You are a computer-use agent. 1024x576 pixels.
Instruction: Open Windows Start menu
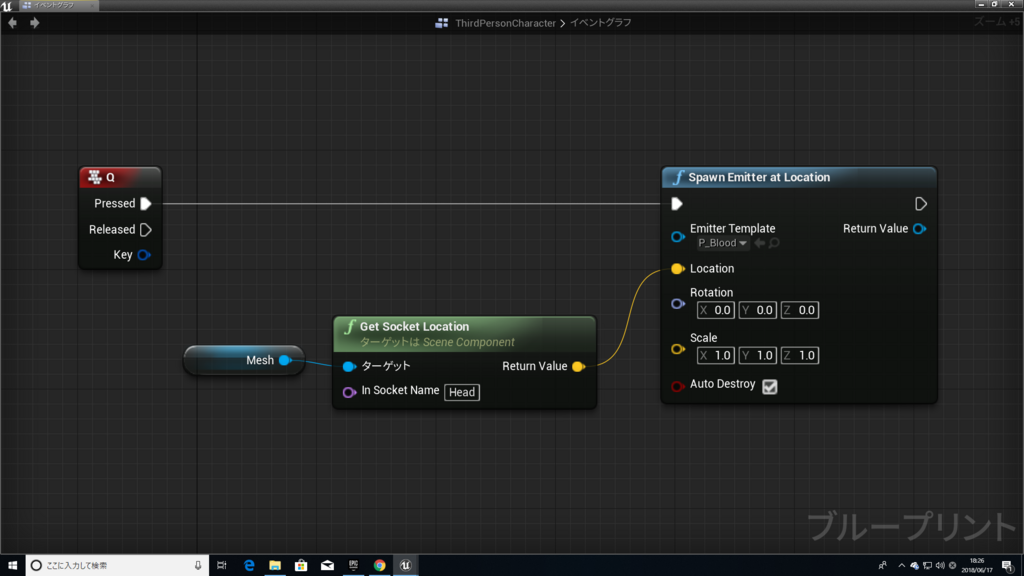(12, 565)
